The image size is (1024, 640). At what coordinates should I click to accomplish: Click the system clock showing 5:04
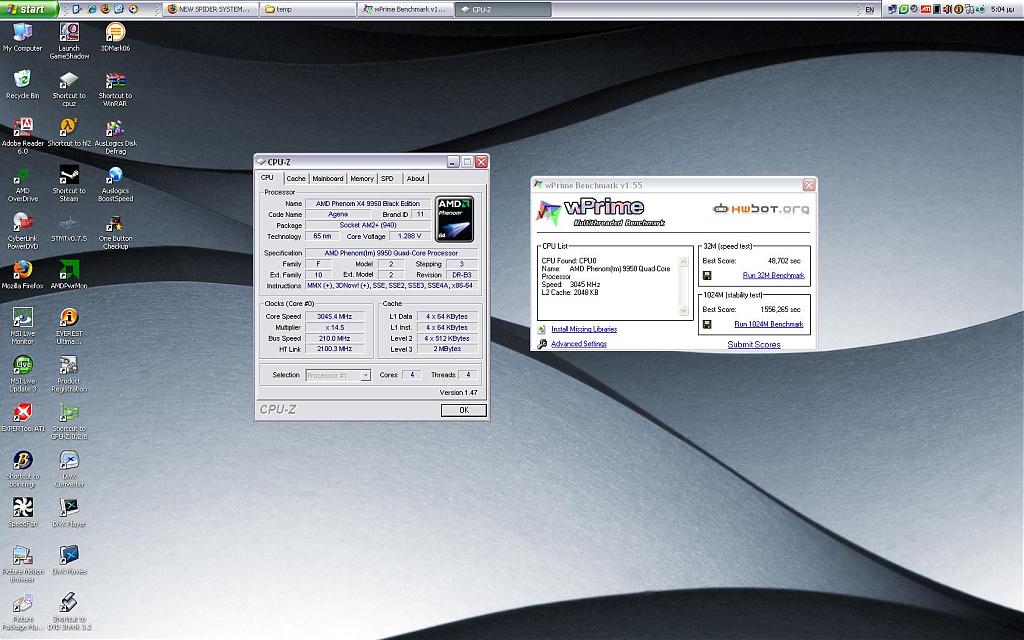coord(1002,9)
